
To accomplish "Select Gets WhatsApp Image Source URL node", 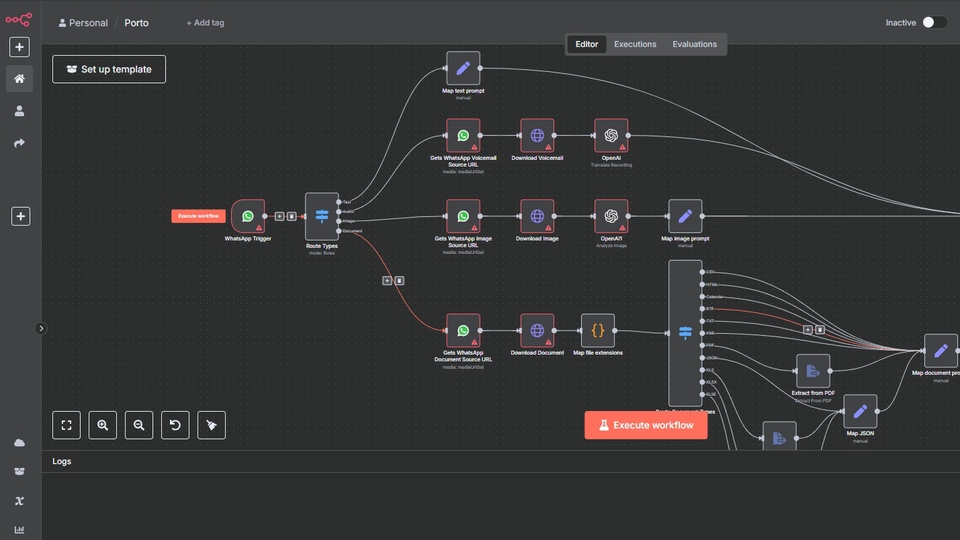I will pyautogui.click(x=463, y=216).
